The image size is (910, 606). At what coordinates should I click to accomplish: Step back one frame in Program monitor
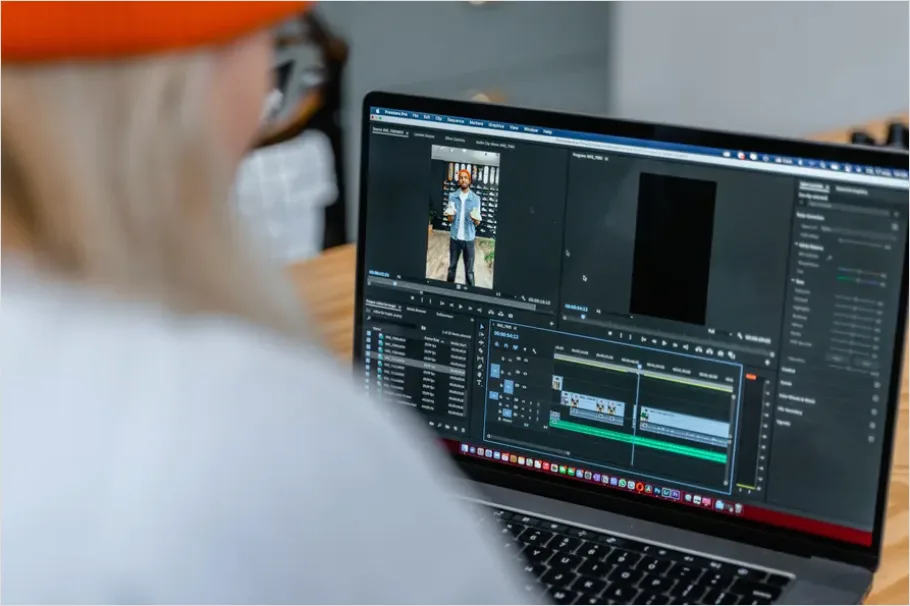tap(654, 341)
